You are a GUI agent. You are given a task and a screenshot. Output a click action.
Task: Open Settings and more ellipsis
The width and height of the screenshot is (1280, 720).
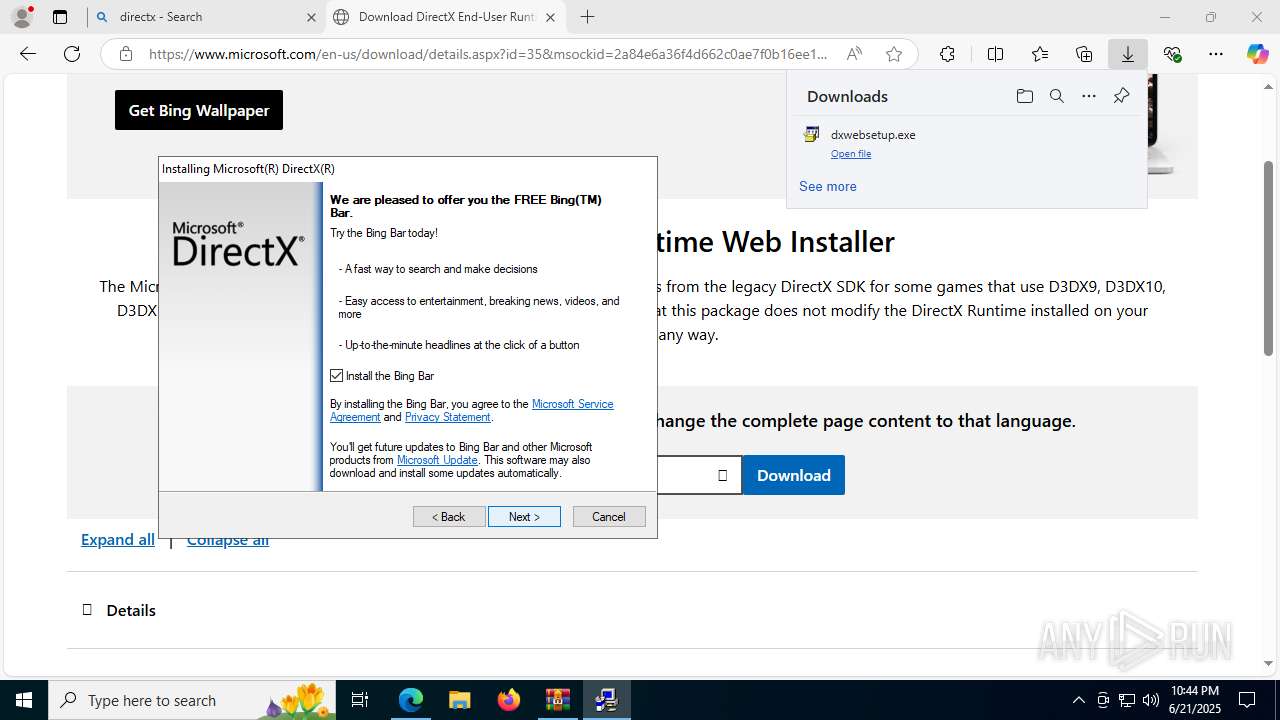(x=1216, y=54)
